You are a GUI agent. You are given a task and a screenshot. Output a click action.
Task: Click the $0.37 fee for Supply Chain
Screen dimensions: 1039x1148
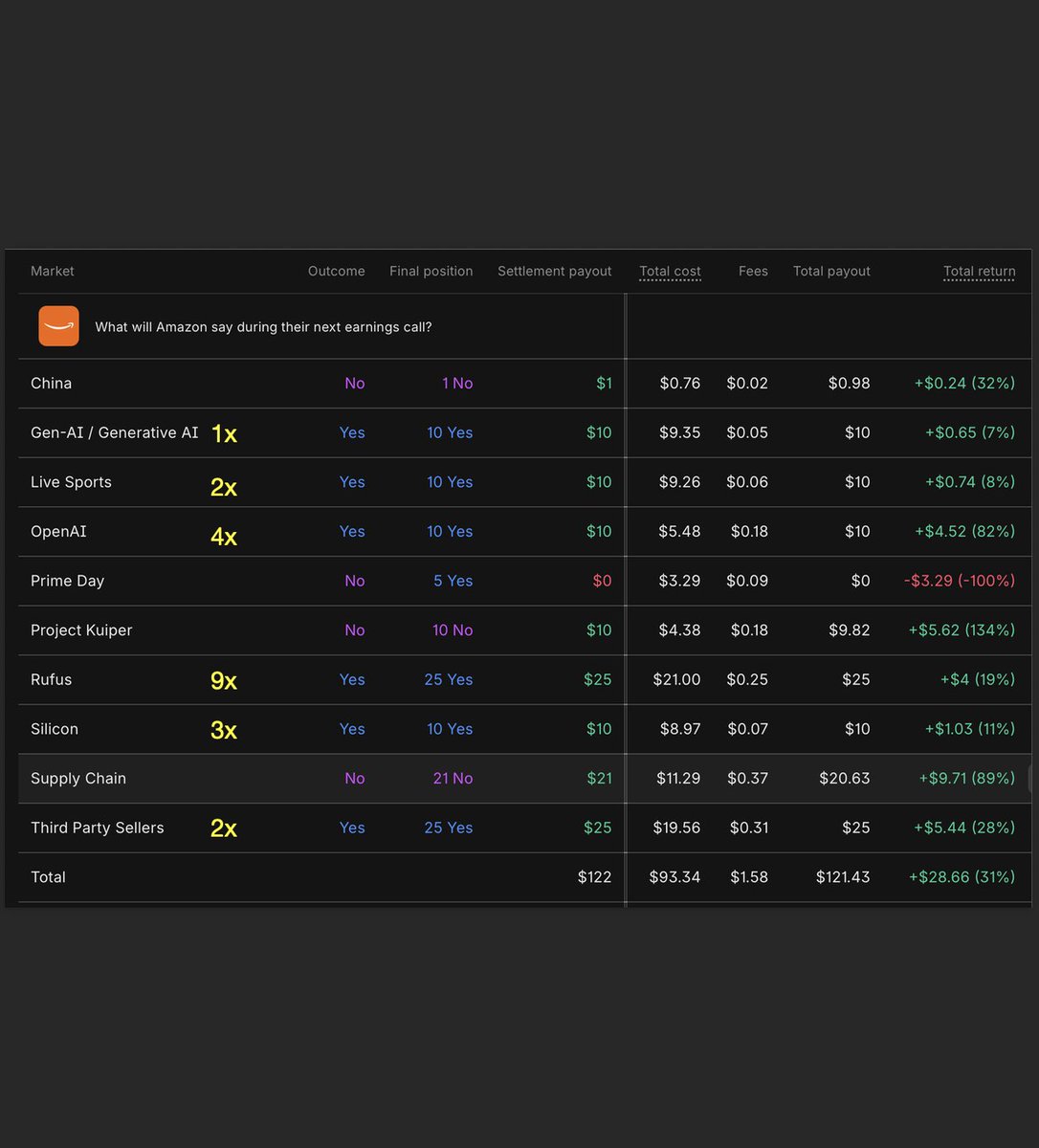pyautogui.click(x=747, y=779)
